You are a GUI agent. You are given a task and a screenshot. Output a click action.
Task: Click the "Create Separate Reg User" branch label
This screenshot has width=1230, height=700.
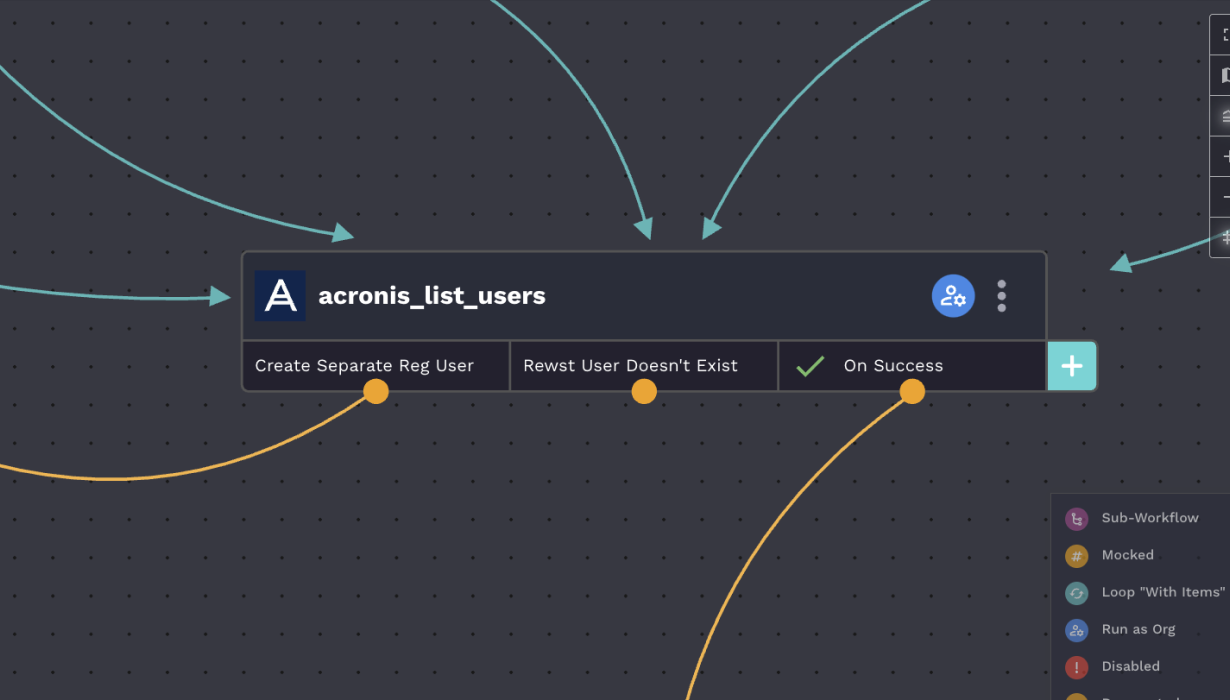pyautogui.click(x=363, y=365)
